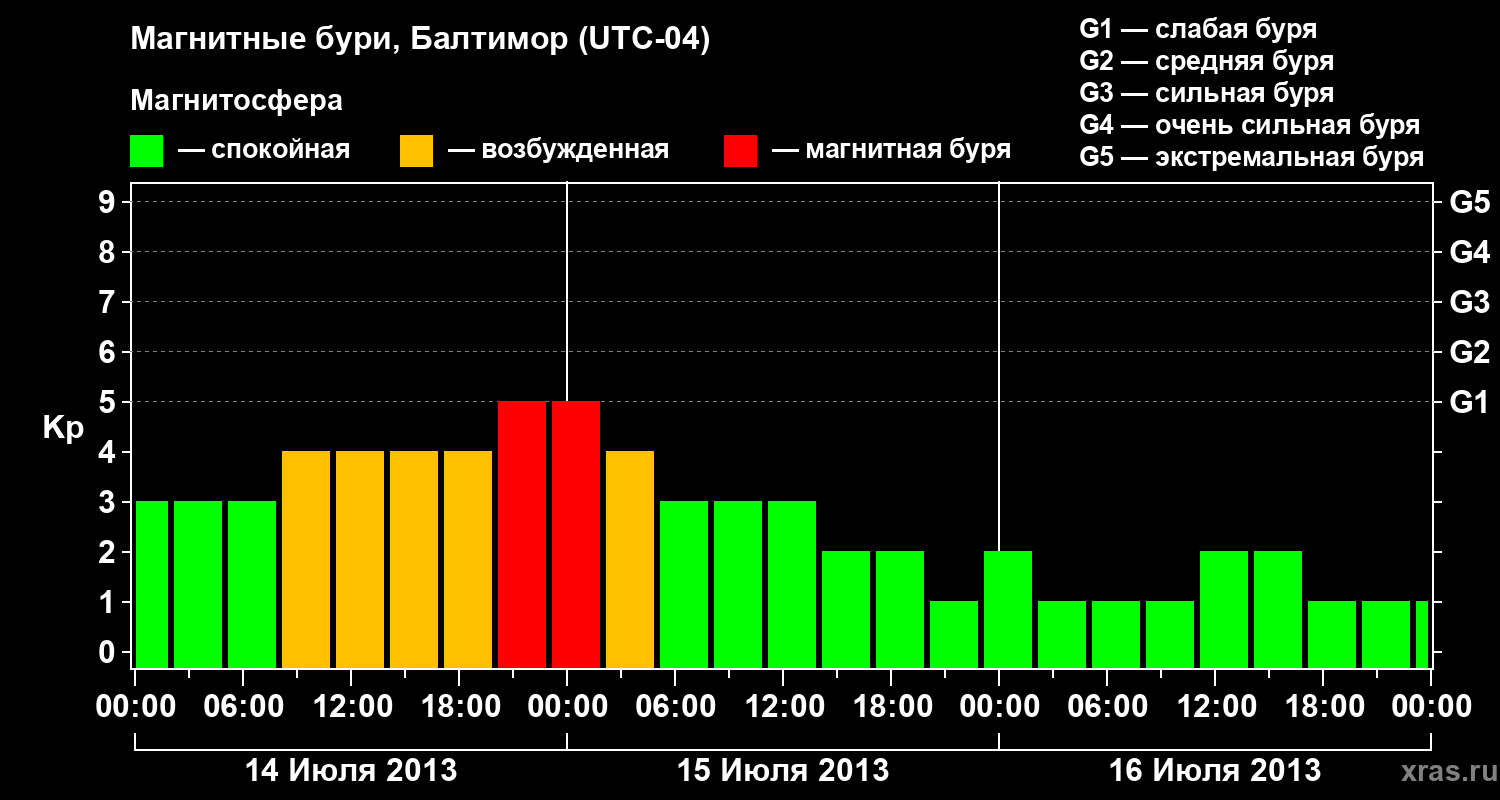This screenshot has width=1500, height=800.
Task: Select the 16 Июля 2013 date label
Action: point(1215,771)
